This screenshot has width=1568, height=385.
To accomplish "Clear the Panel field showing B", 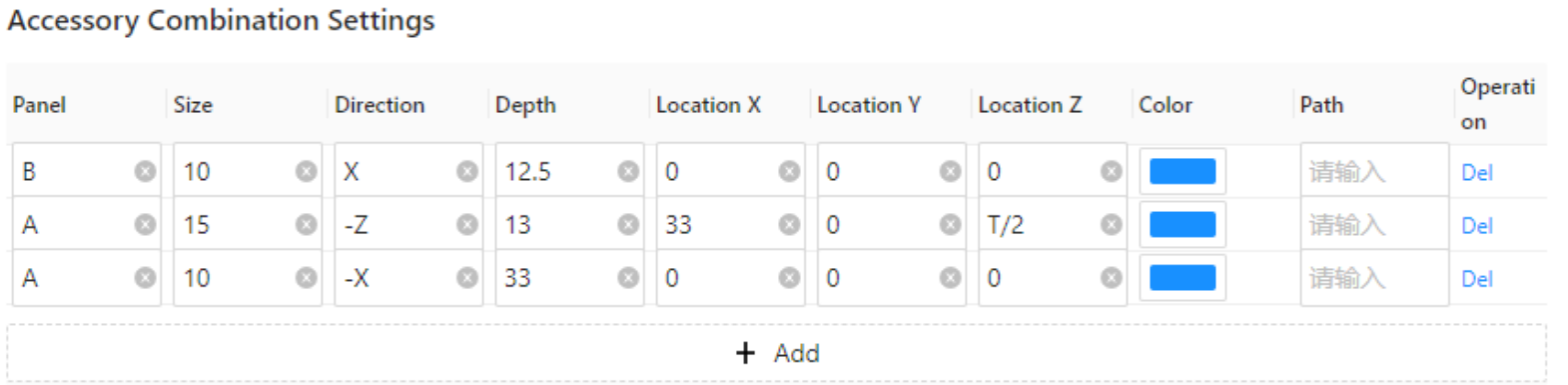I will point(145,172).
